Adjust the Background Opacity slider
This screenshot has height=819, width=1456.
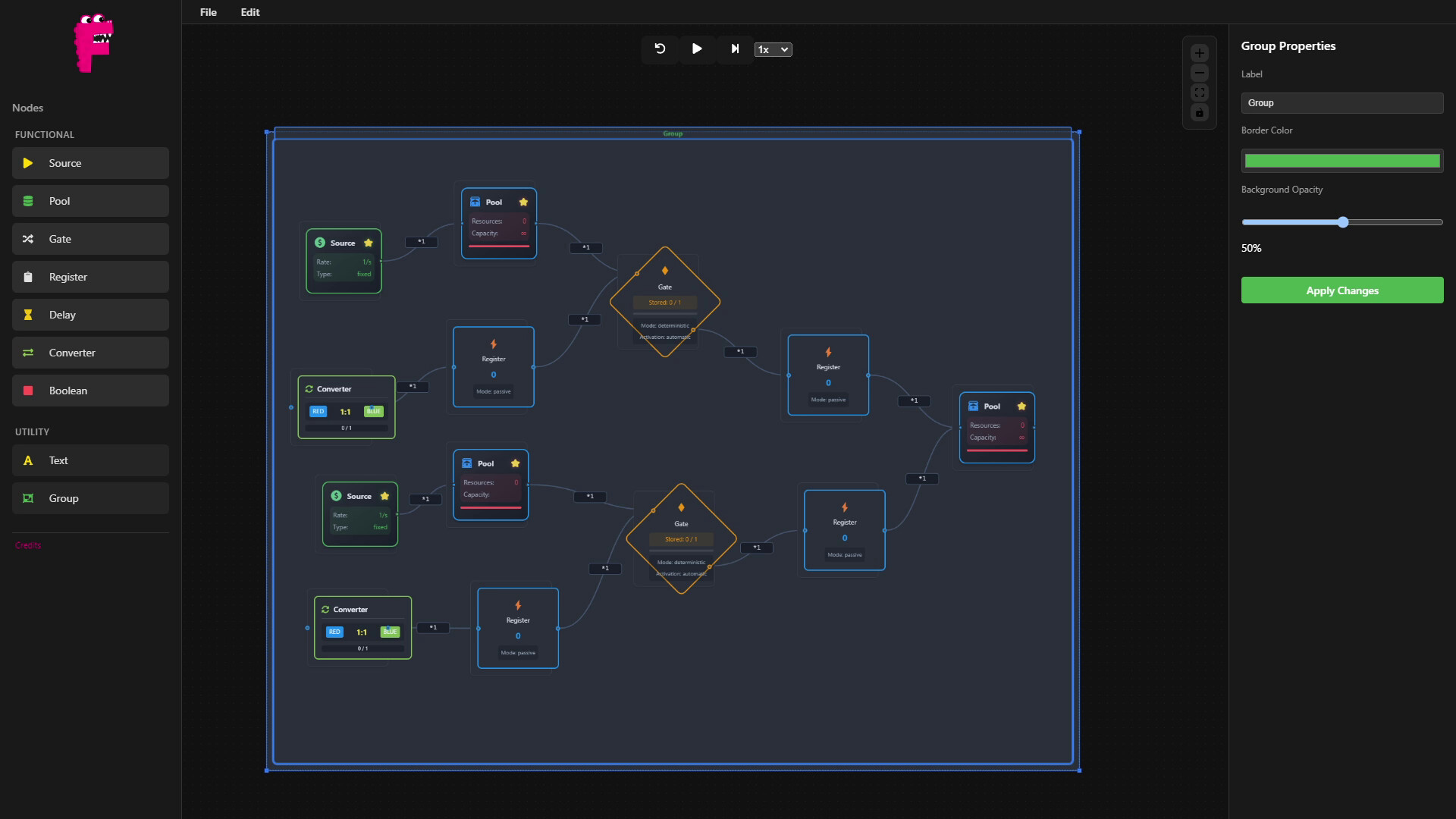click(x=1342, y=221)
